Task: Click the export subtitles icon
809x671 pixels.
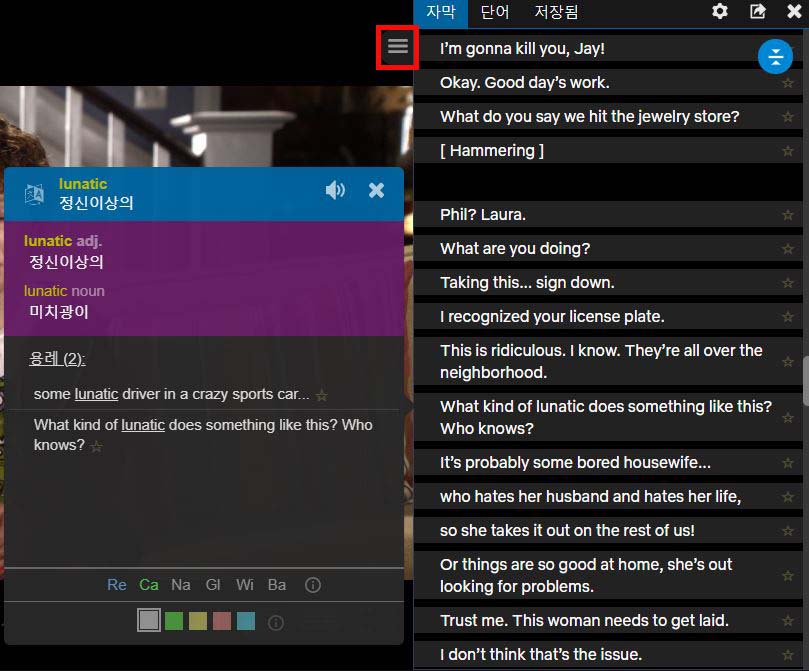Action: (757, 11)
